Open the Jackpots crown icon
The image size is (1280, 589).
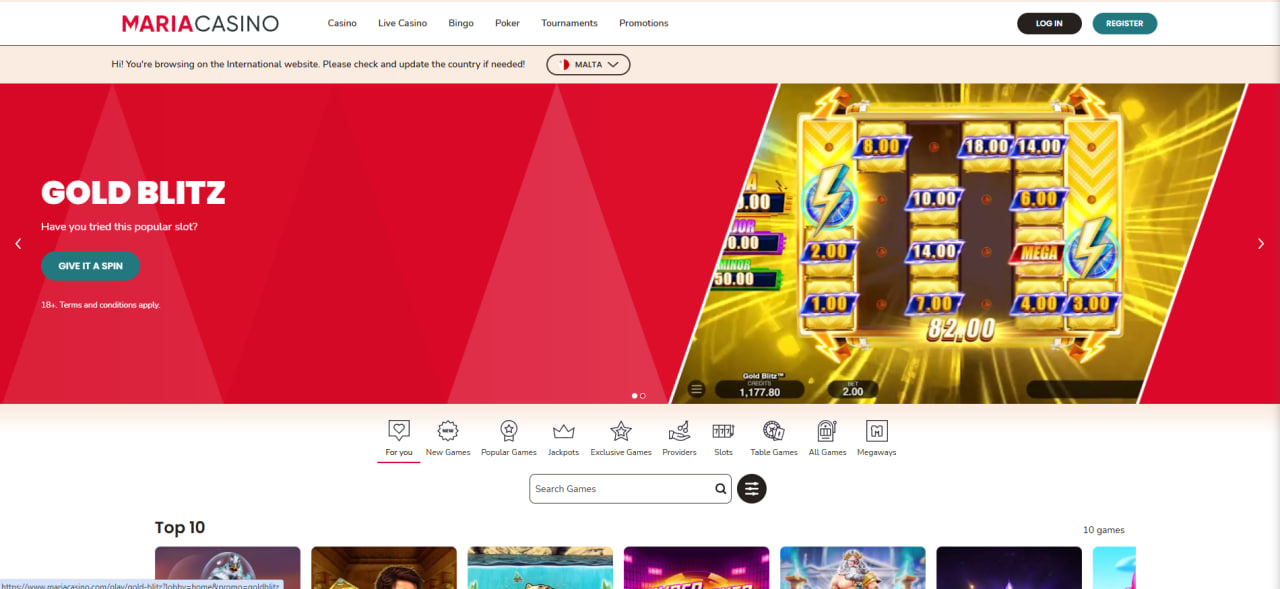pos(563,432)
